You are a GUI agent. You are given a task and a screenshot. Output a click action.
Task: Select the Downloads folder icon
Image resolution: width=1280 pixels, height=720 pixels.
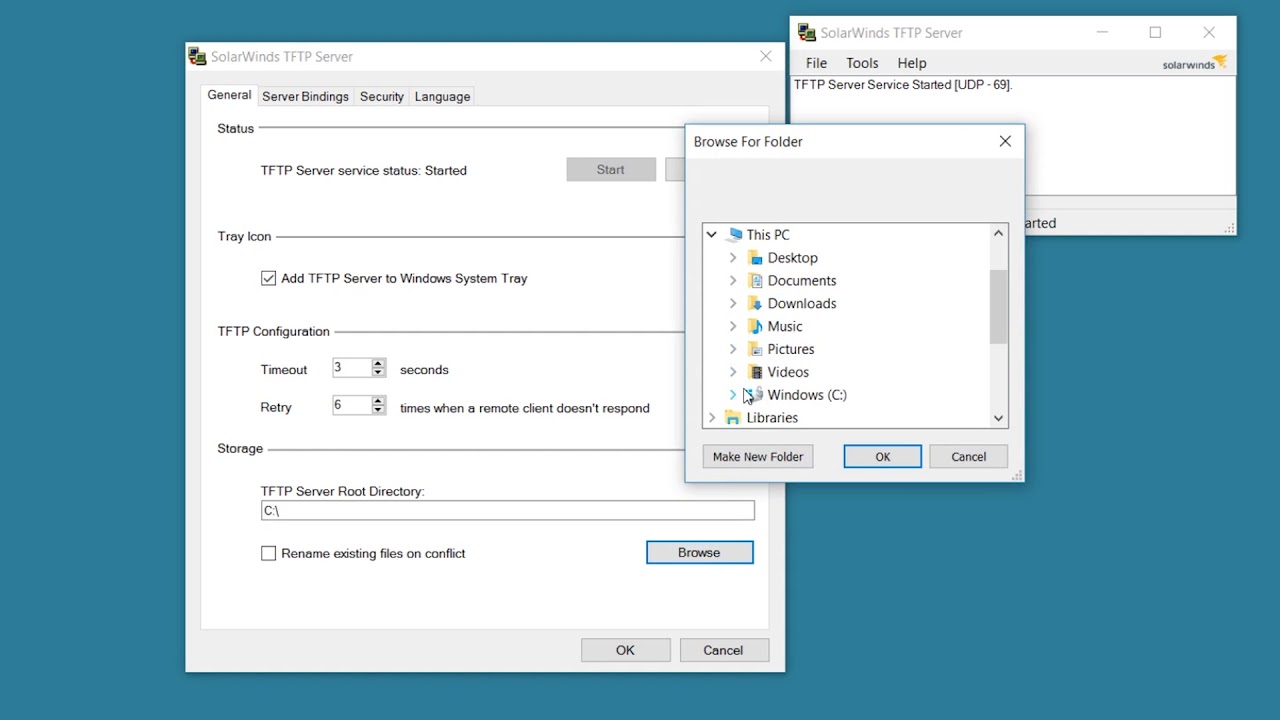pos(756,304)
